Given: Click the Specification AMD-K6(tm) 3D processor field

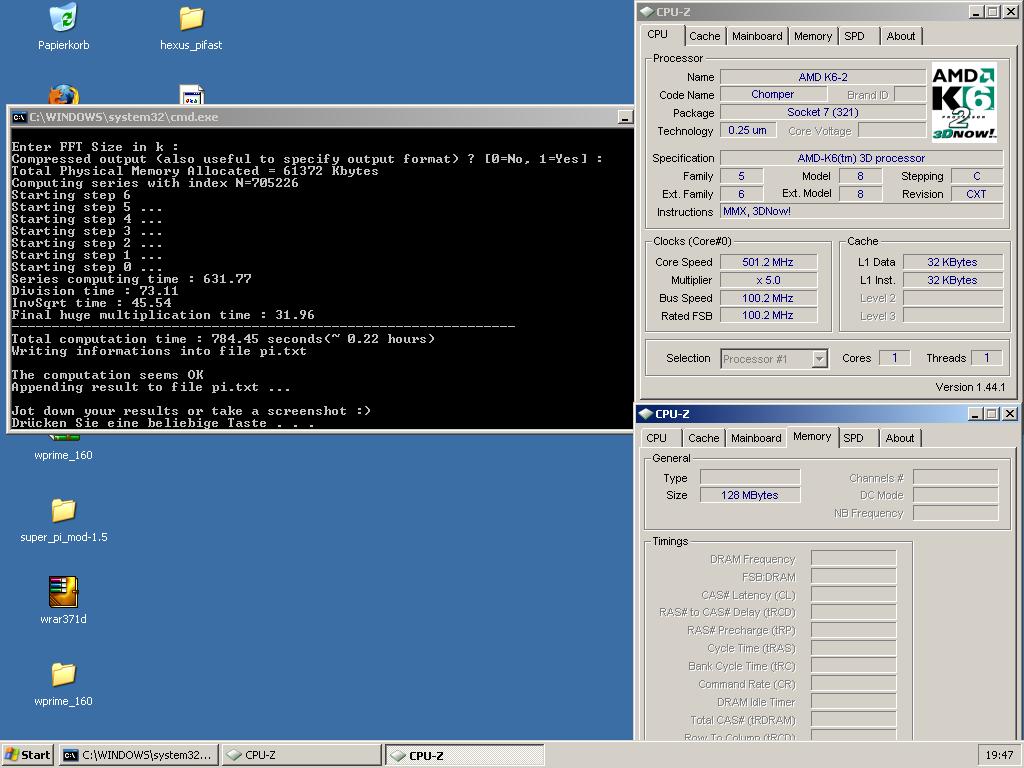Looking at the screenshot, I should coord(861,158).
